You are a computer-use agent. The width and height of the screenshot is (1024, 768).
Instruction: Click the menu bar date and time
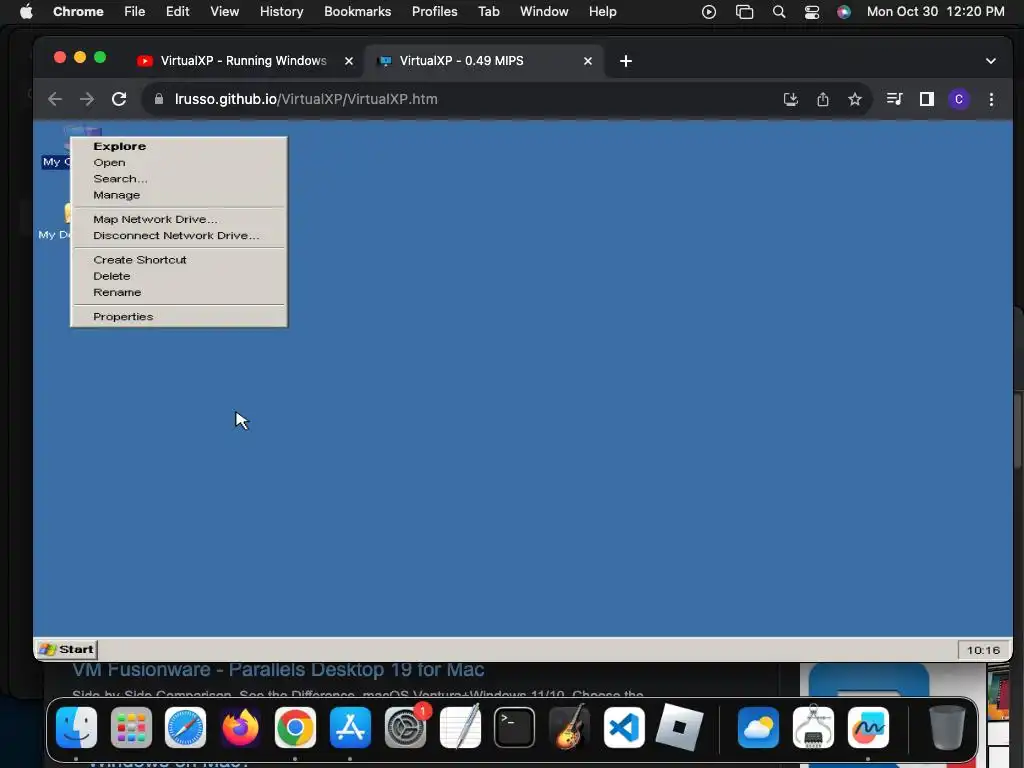935,12
